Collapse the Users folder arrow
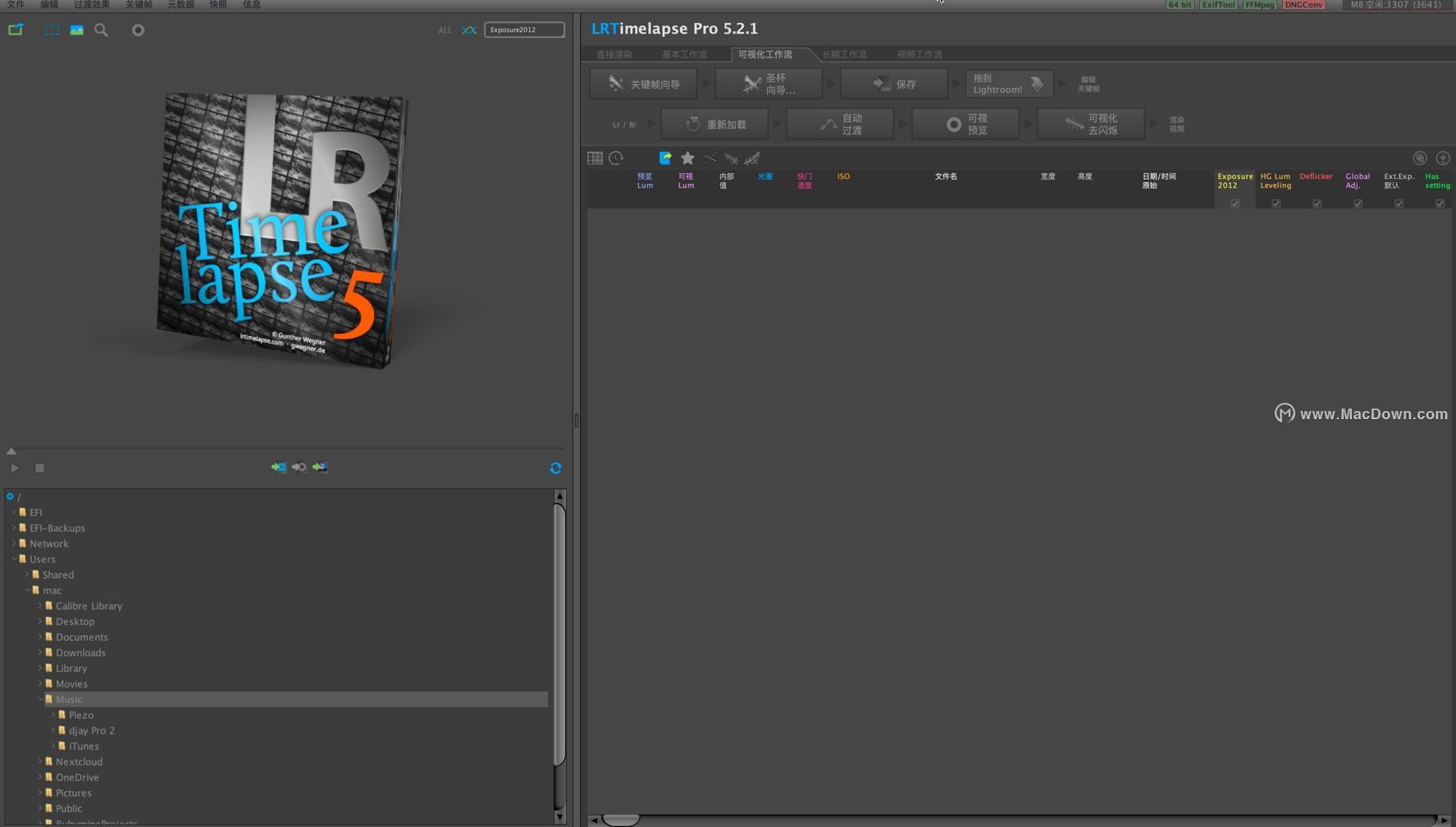This screenshot has width=1456, height=827. [13, 559]
